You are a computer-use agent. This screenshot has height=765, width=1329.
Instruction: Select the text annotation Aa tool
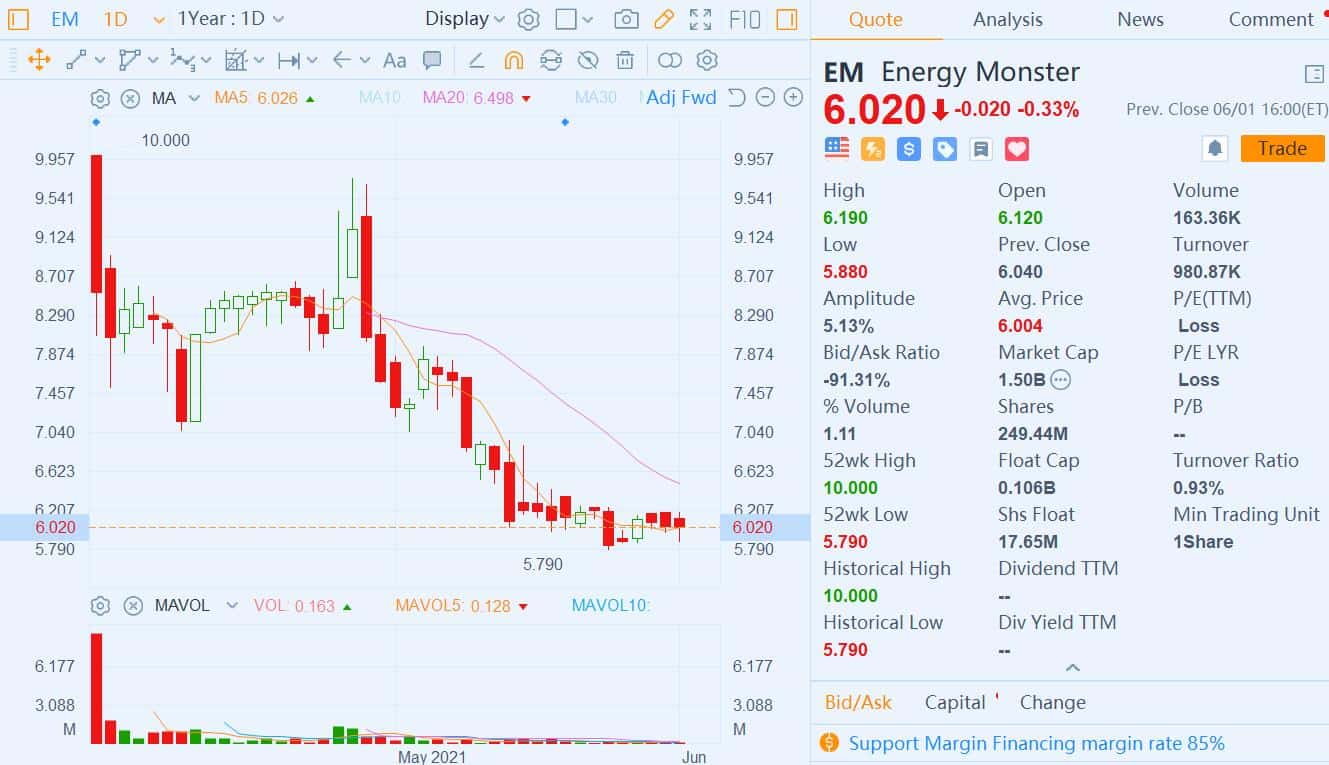pos(395,60)
